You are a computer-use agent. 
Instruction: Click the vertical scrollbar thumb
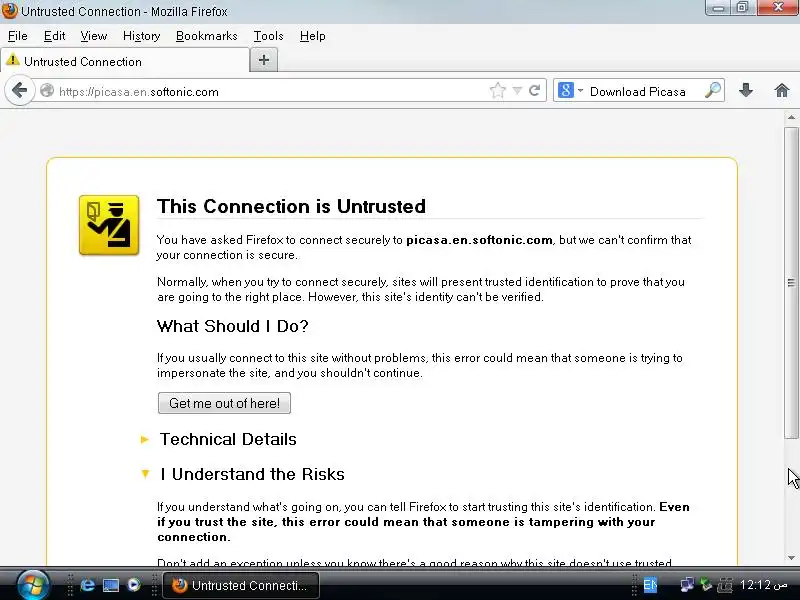[791, 283]
